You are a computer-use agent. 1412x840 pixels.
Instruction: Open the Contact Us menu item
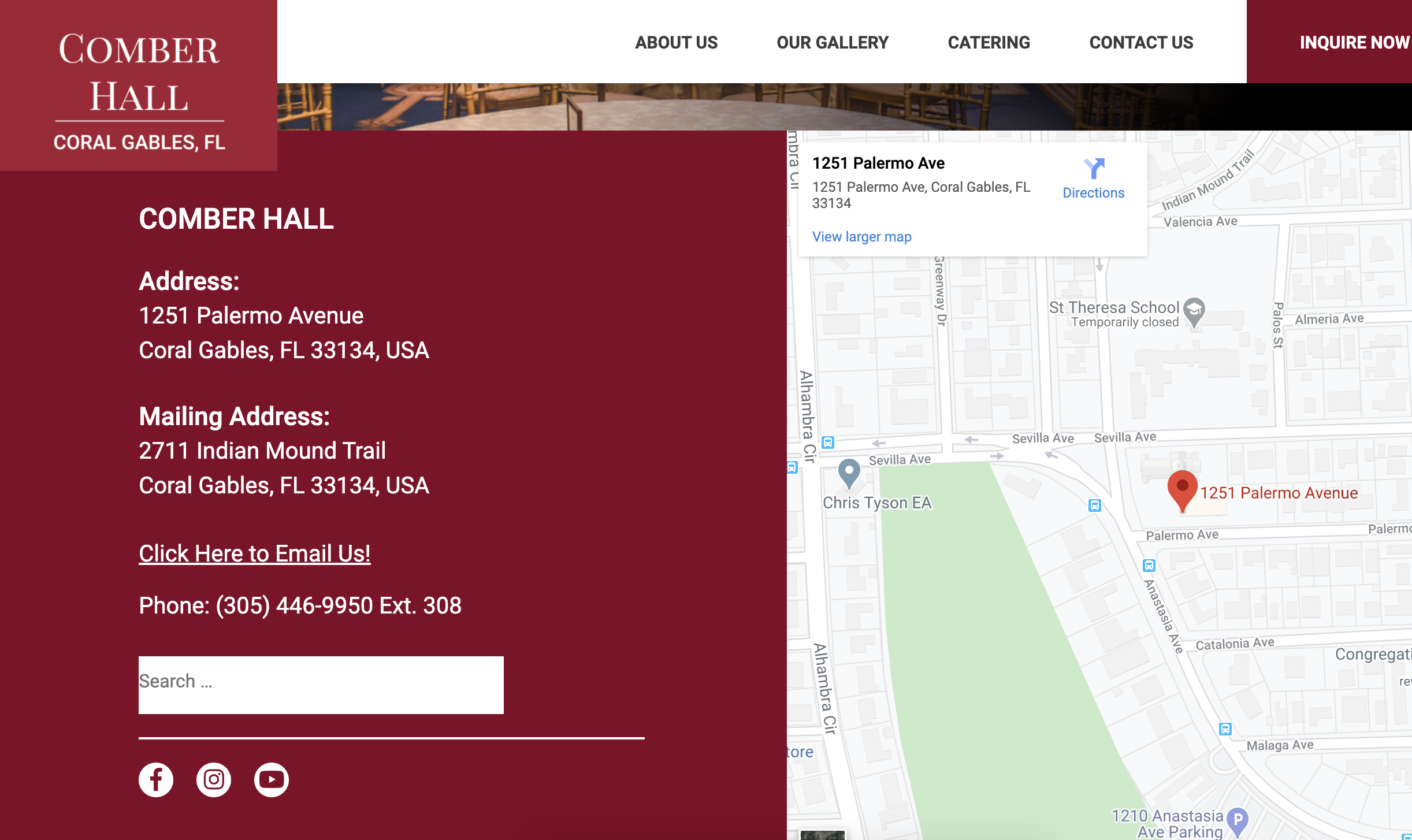click(1141, 43)
